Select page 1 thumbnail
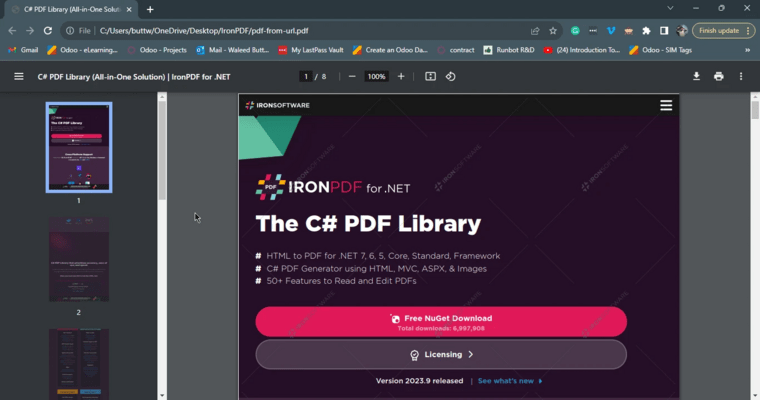Screen dimensions: 760x400 point(79,147)
